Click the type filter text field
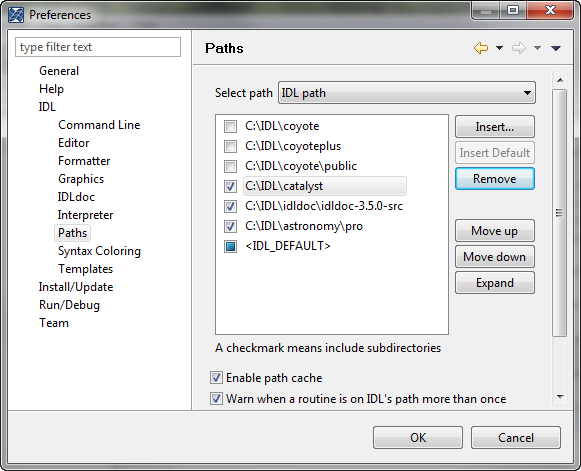 pyautogui.click(x=98, y=47)
